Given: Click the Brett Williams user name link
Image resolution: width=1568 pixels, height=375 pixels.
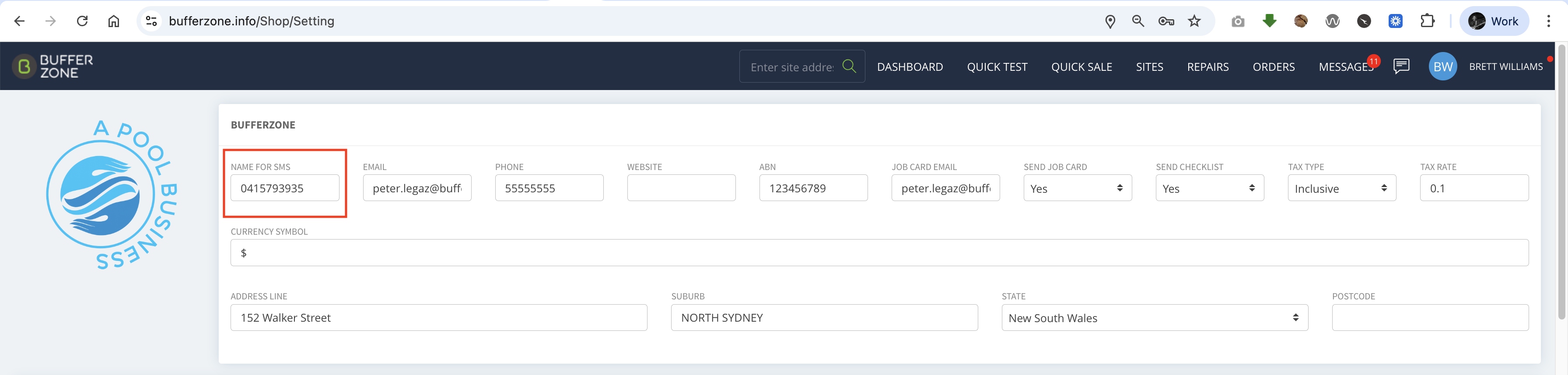Looking at the screenshot, I should click(1505, 67).
